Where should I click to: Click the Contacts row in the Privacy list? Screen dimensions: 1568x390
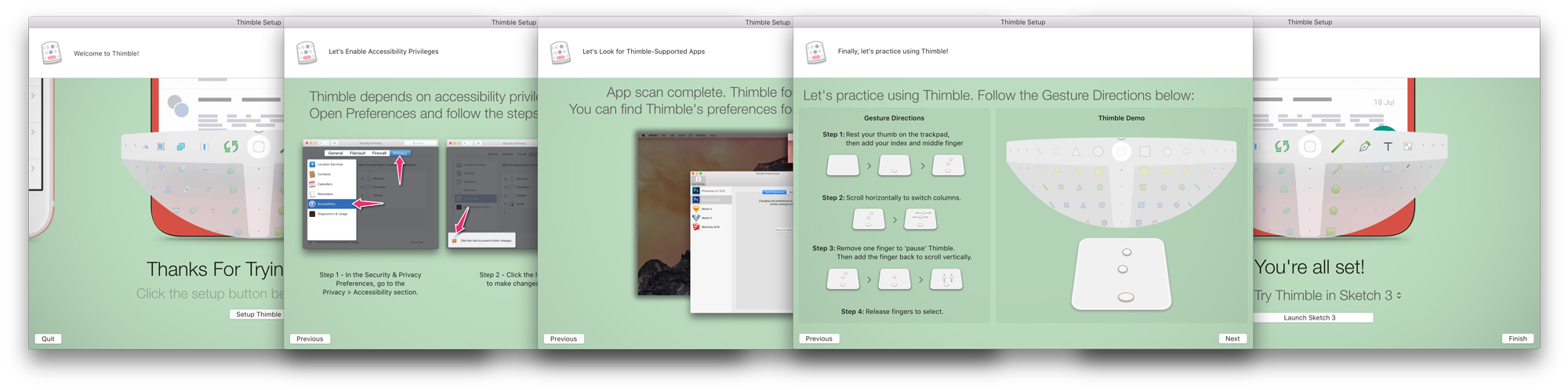tap(332, 174)
